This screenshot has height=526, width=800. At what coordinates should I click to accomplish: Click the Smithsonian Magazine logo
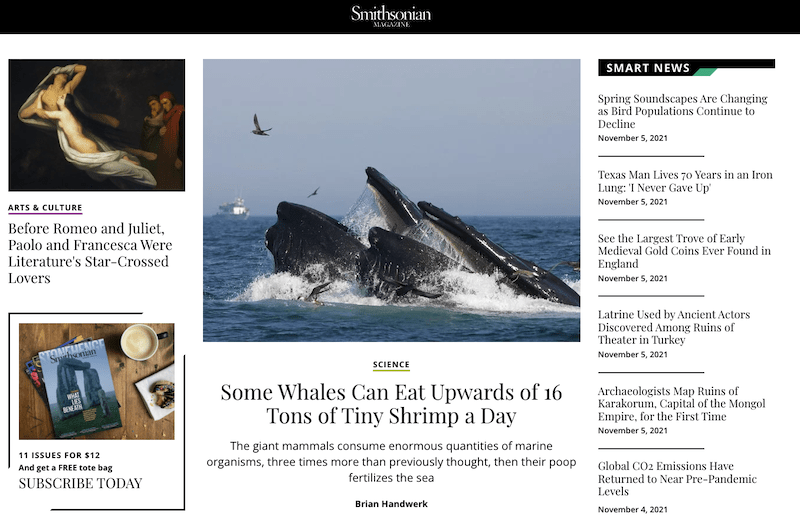[391, 16]
